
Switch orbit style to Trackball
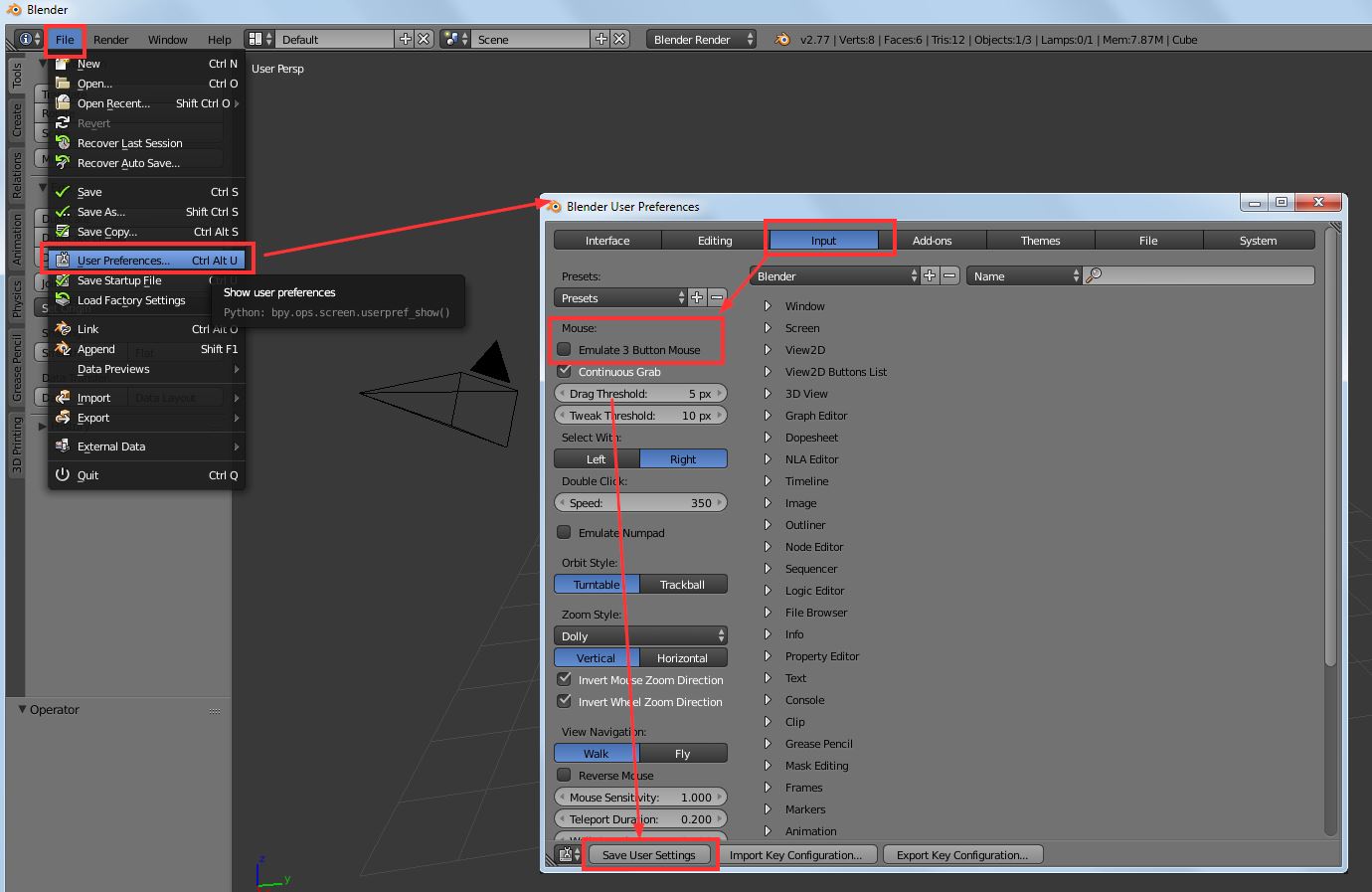[683, 584]
